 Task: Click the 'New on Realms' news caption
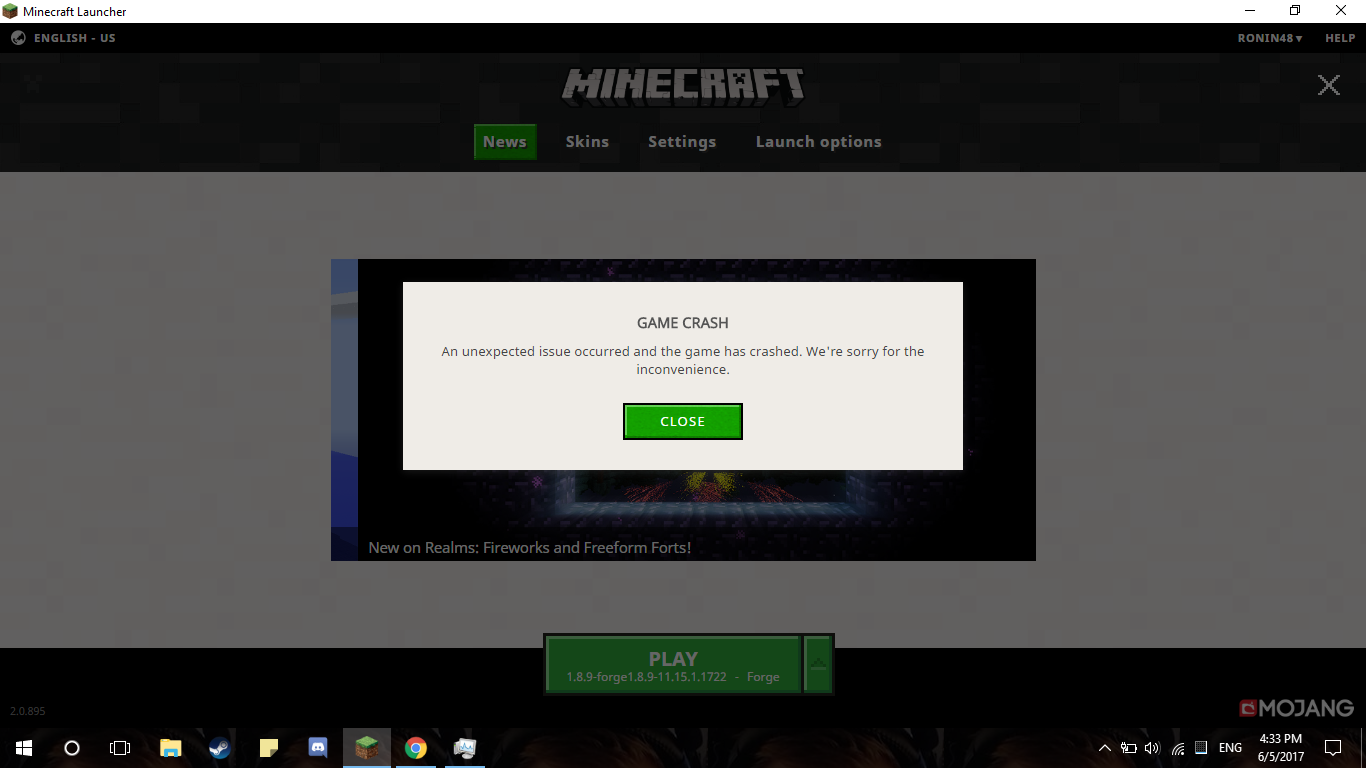(x=530, y=547)
